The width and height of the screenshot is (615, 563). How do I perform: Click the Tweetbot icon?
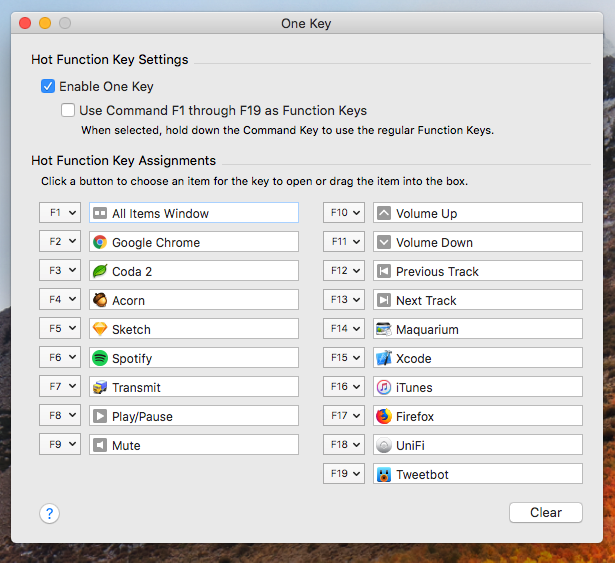(x=384, y=474)
